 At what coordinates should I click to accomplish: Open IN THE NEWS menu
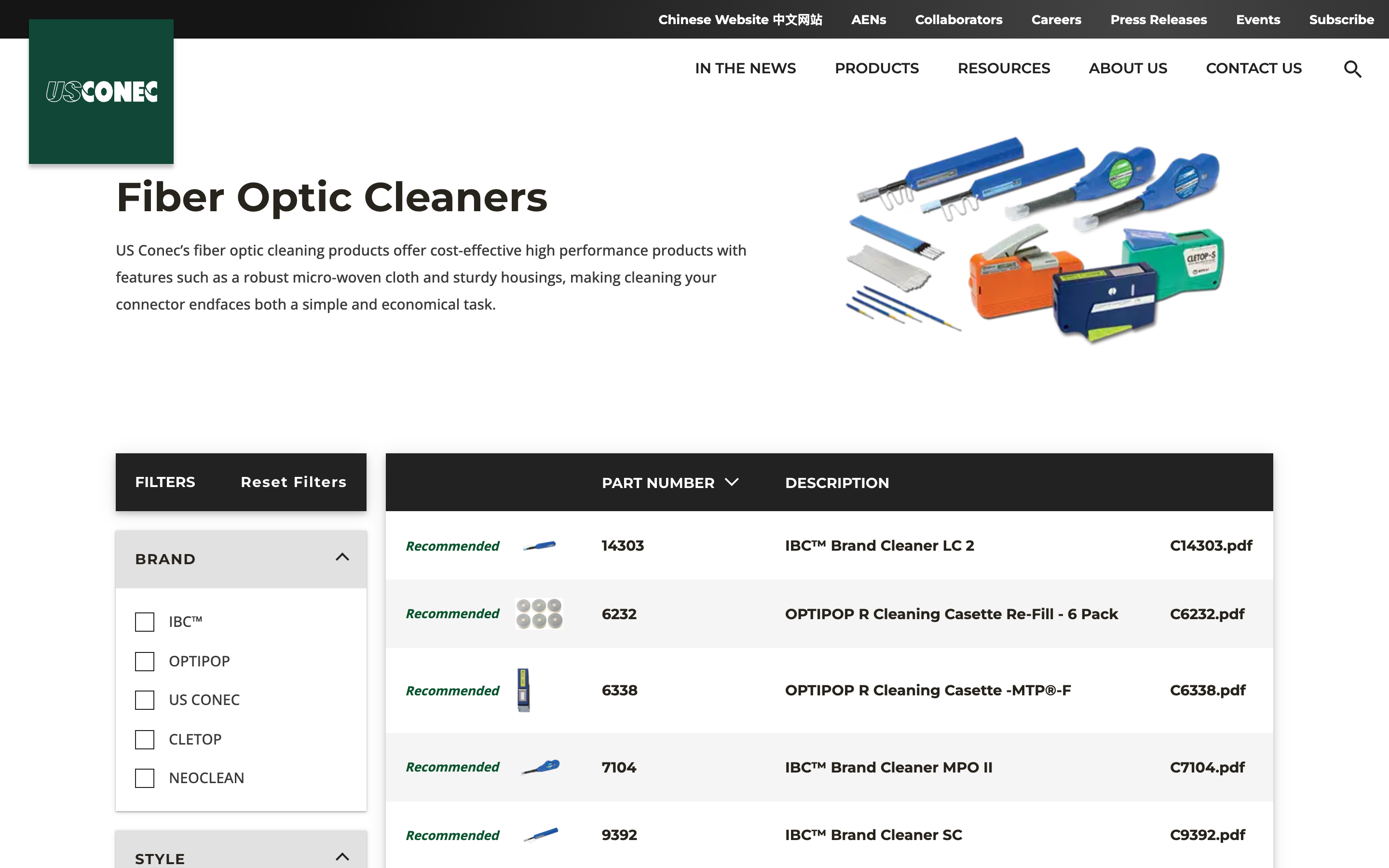pos(745,68)
